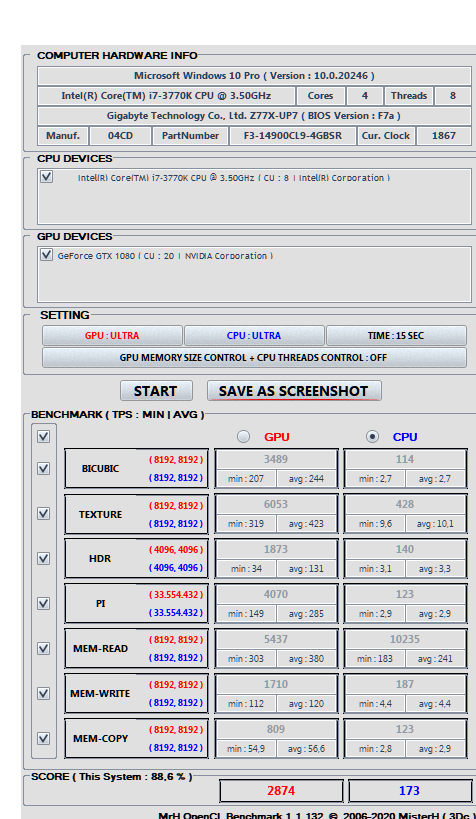476x819 pixels.
Task: Toggle the HDR benchmark checkbox
Action: pos(43,558)
